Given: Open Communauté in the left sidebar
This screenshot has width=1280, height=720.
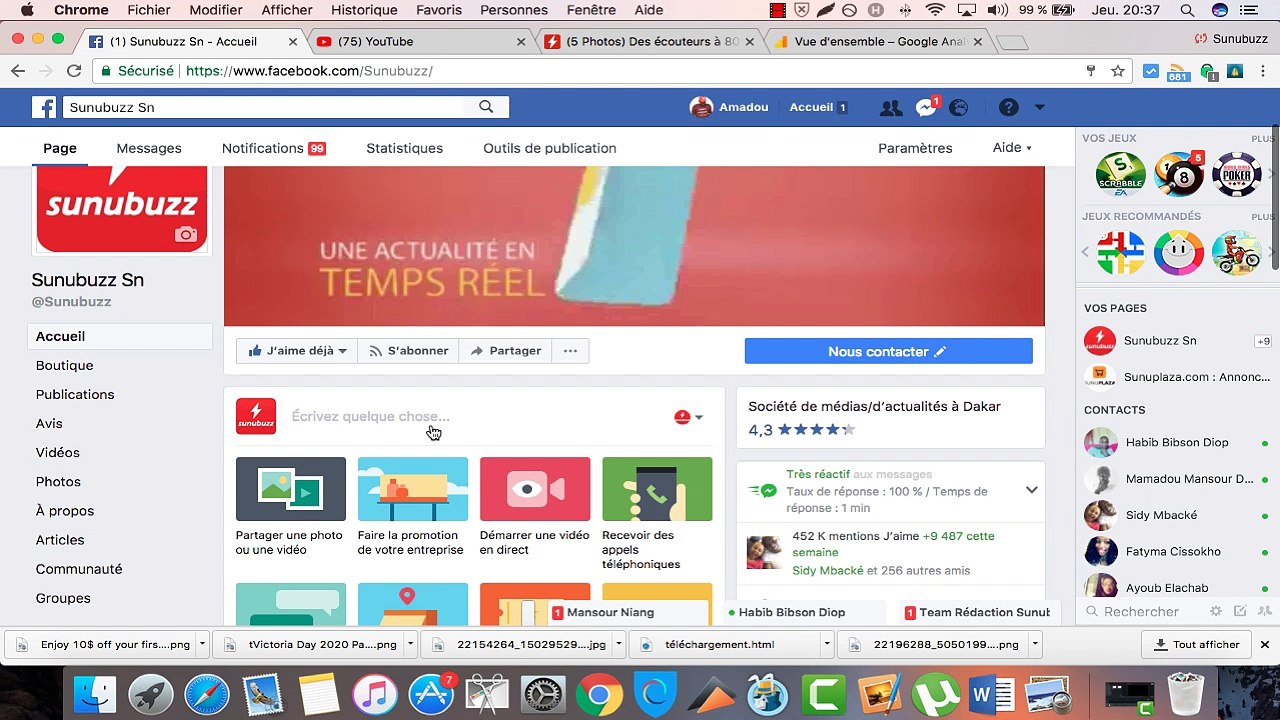Looking at the screenshot, I should (79, 569).
